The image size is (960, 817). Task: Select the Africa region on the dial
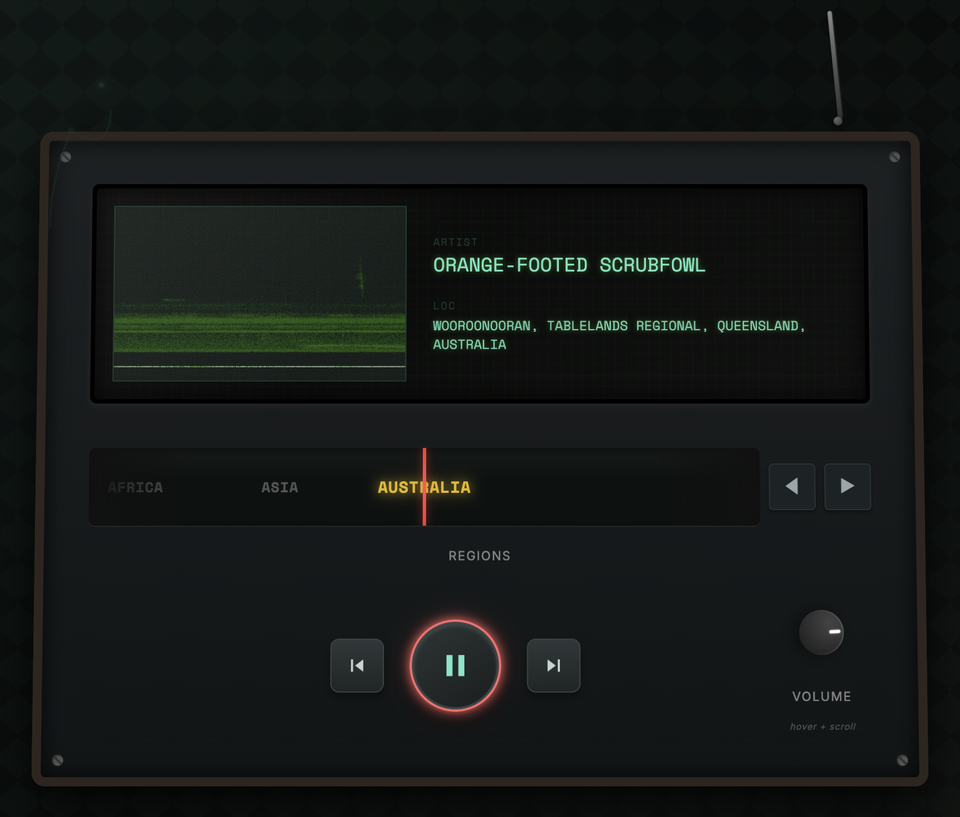point(135,488)
